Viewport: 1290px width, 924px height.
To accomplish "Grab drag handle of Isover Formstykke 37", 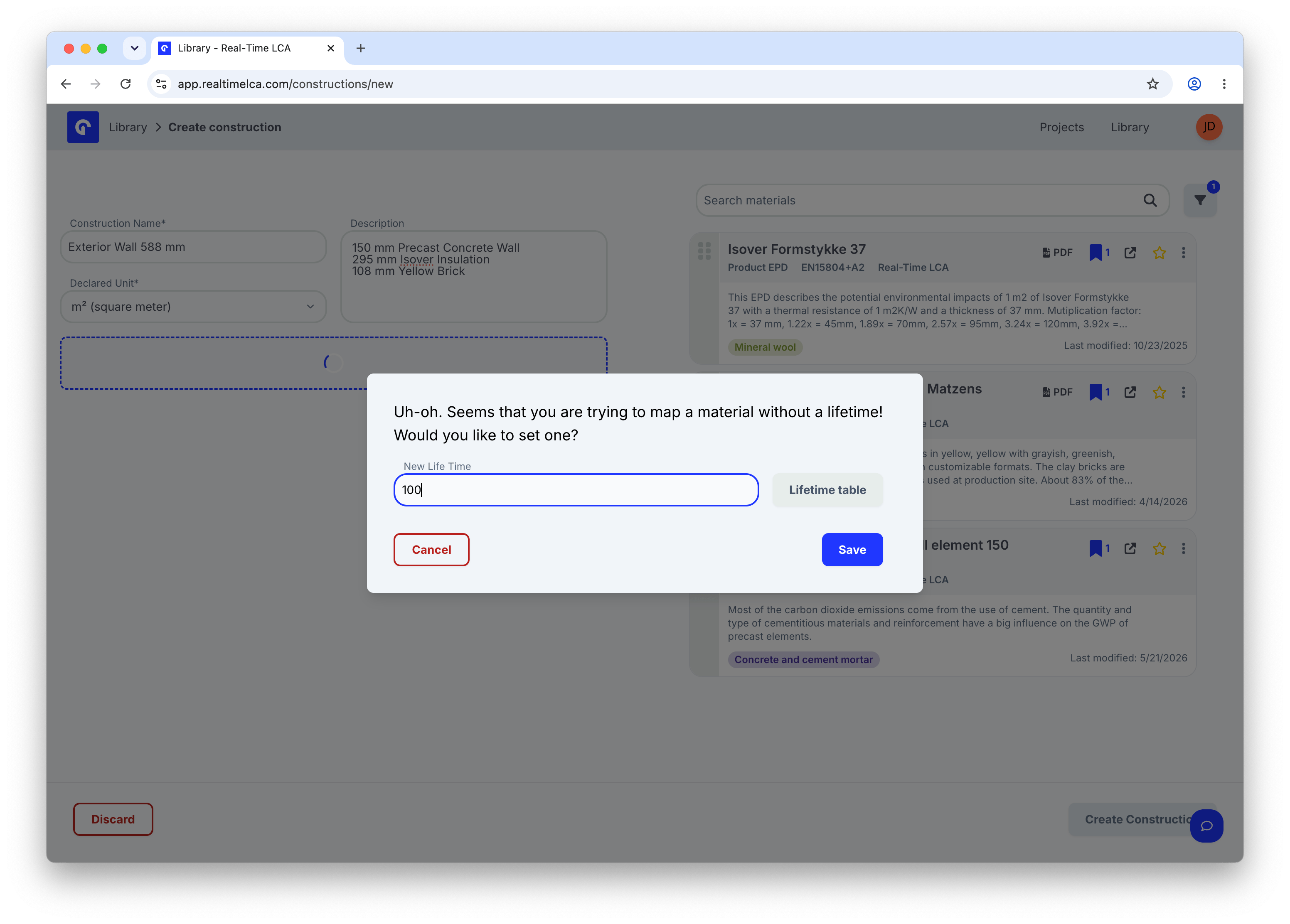I will pos(704,251).
